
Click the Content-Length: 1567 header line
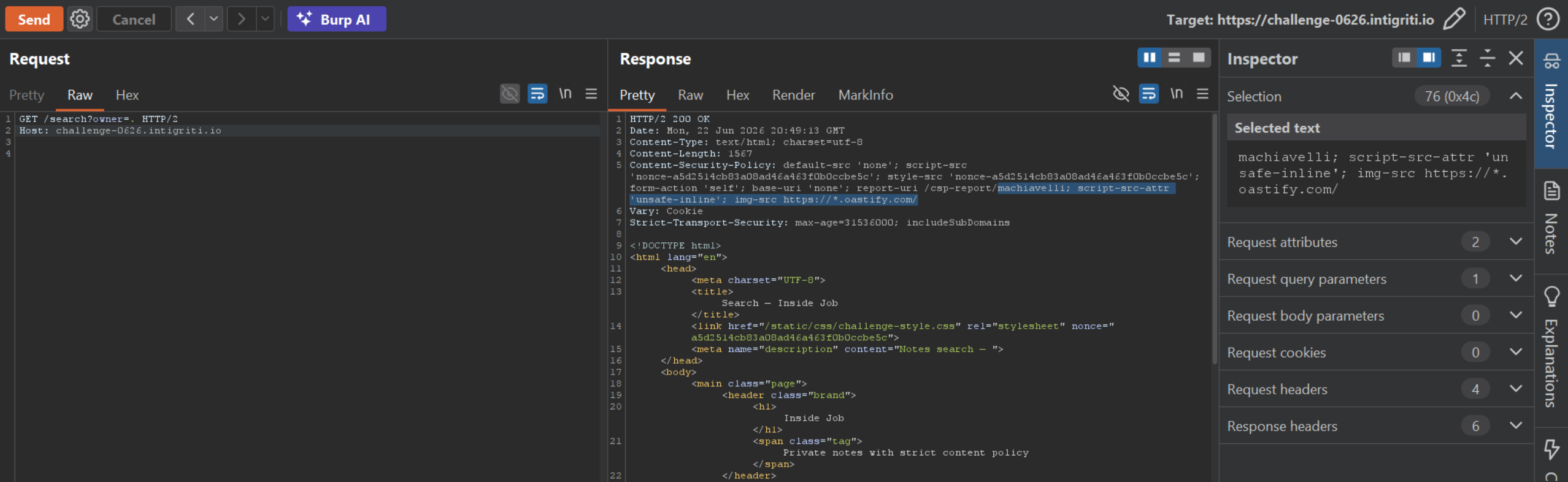click(x=690, y=153)
